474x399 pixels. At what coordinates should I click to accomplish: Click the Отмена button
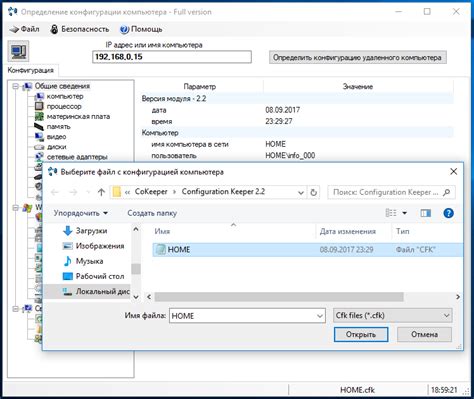tap(424, 334)
